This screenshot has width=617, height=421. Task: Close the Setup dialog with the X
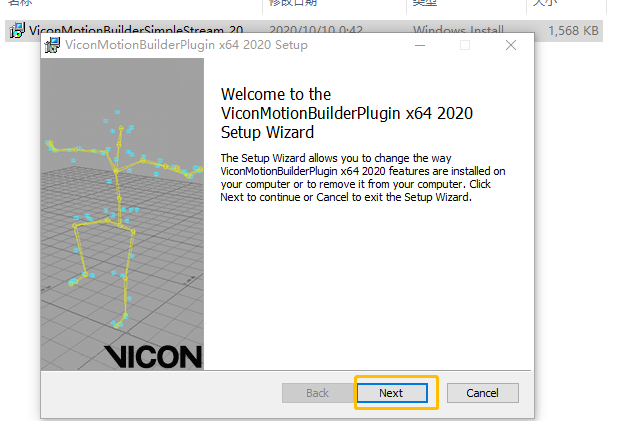pyautogui.click(x=511, y=45)
